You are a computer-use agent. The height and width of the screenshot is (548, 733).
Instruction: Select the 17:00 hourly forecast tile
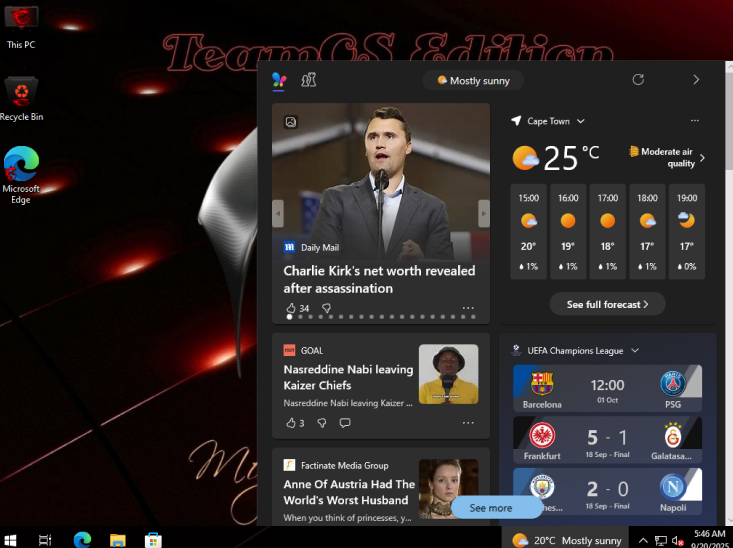pos(608,232)
